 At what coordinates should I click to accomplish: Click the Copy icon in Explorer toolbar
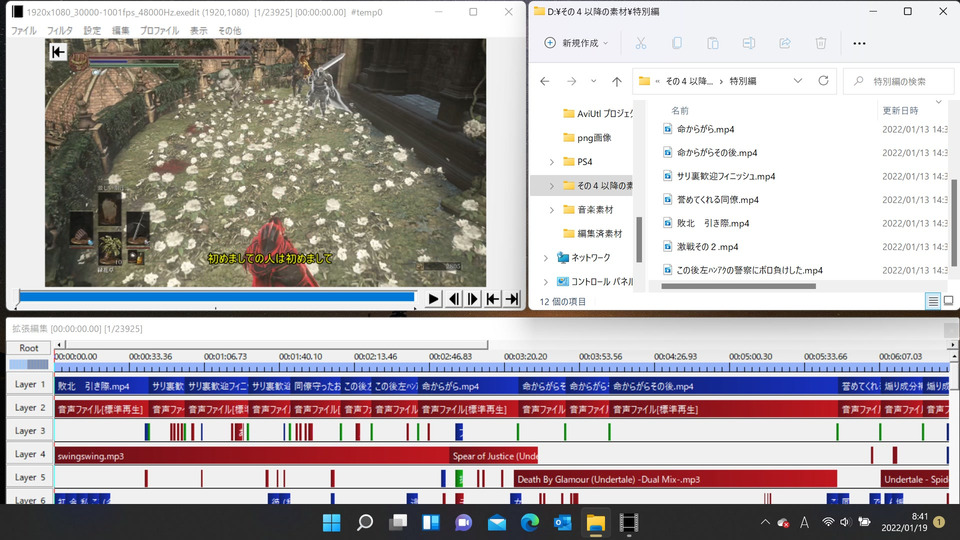(677, 43)
